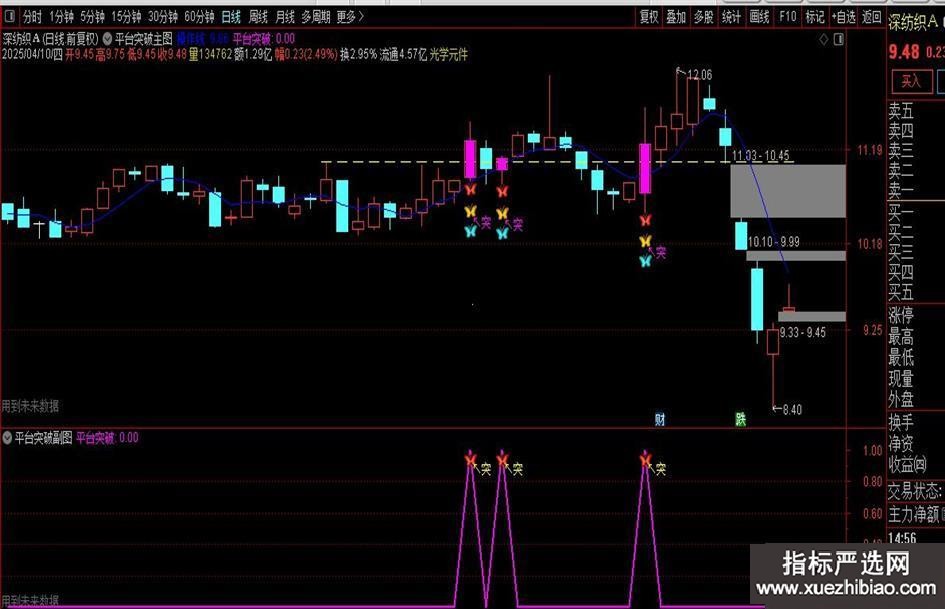Click the cyan butterfly under the third magenta candle

point(645,261)
